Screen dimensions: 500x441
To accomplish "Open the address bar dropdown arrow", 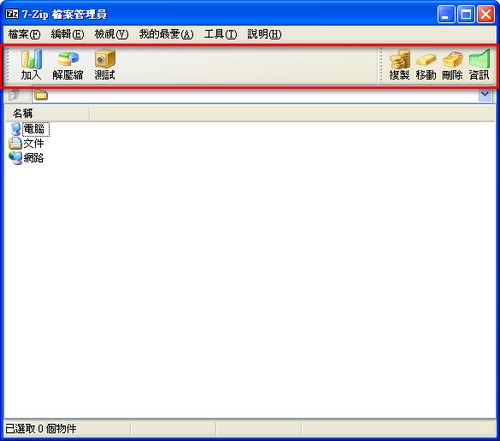I will click(x=485, y=95).
